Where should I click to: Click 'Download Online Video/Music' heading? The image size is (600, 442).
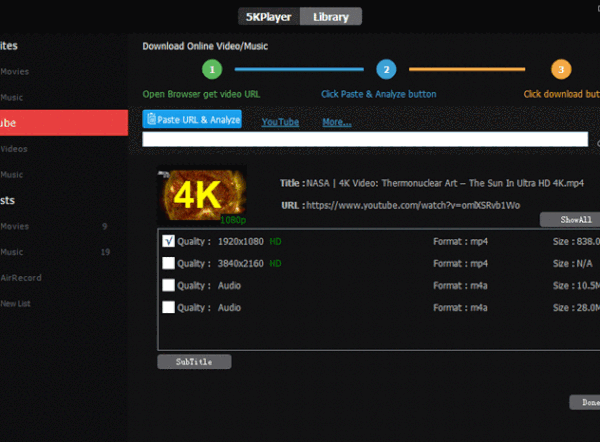pos(205,46)
